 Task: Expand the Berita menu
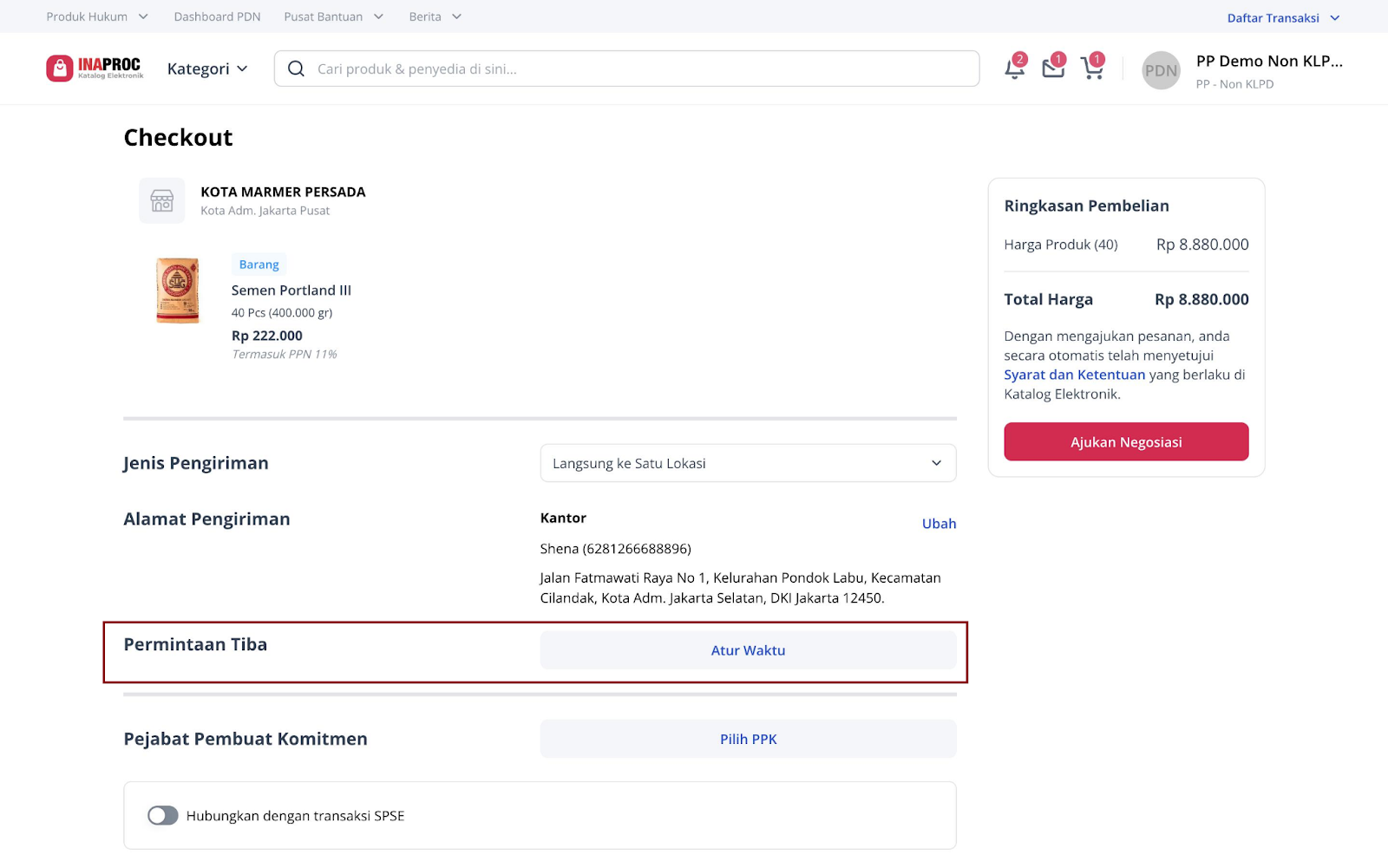click(x=435, y=16)
